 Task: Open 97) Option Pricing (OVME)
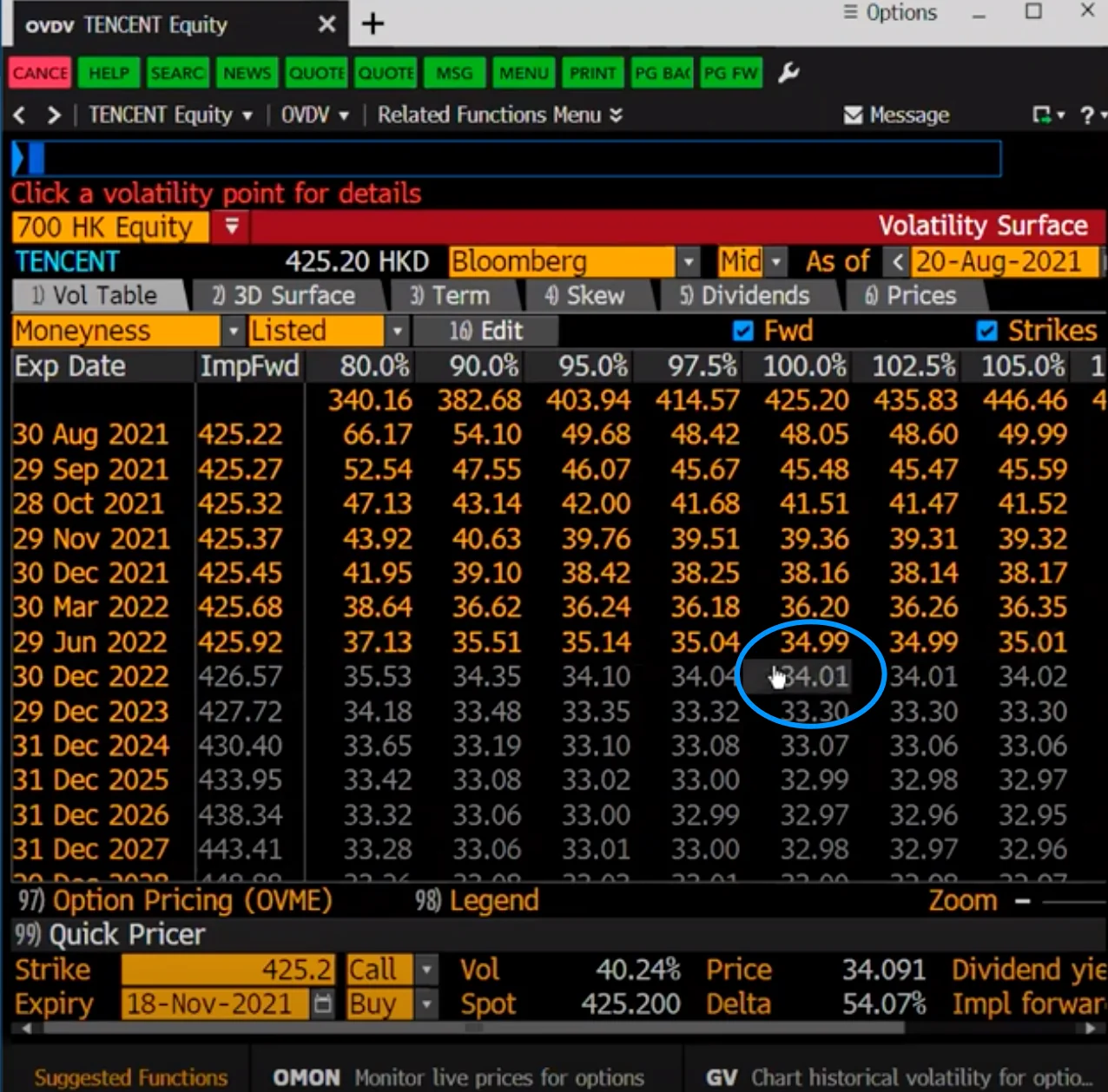[175, 900]
